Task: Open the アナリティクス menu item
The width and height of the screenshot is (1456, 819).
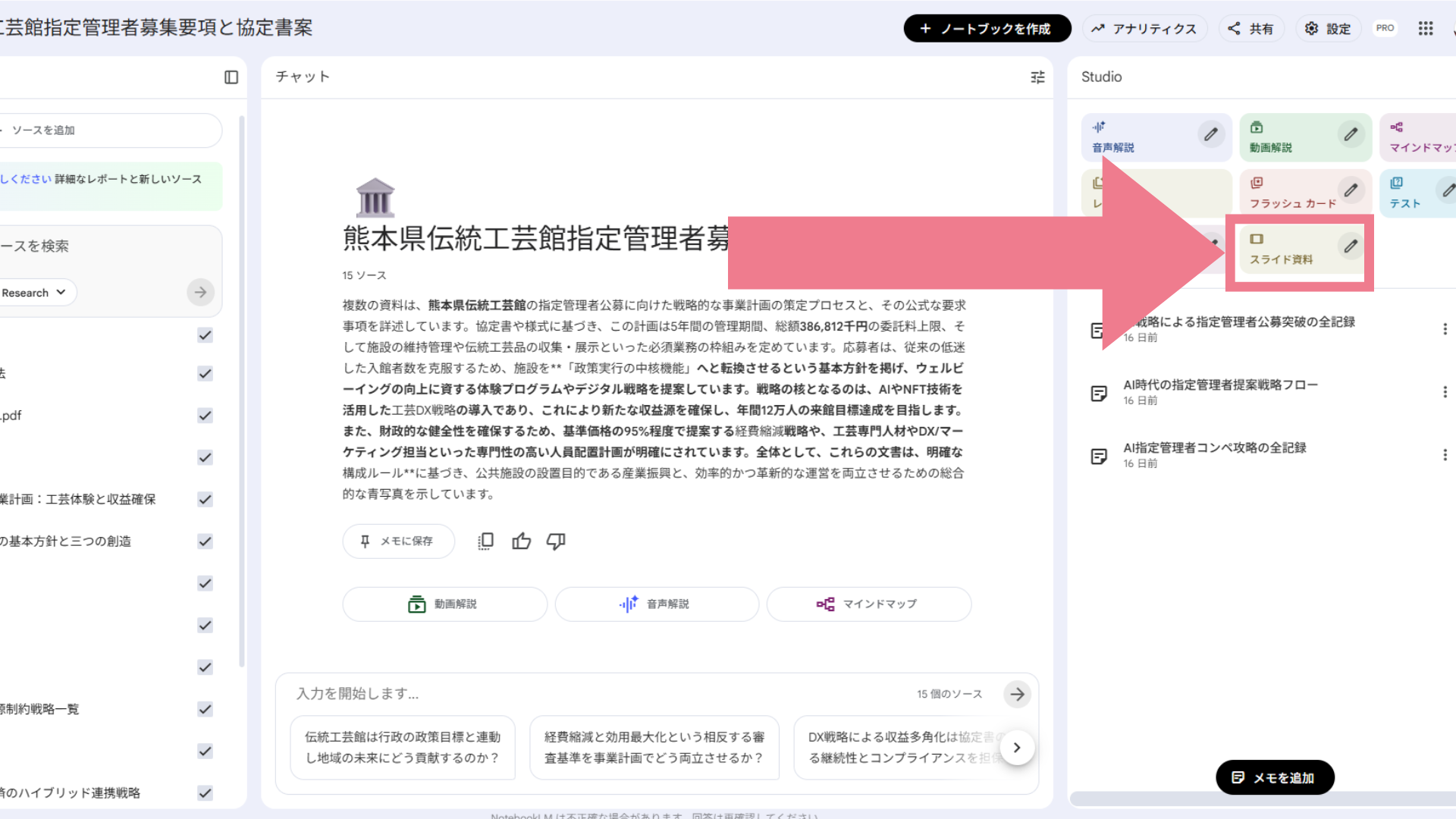Action: 1144,29
